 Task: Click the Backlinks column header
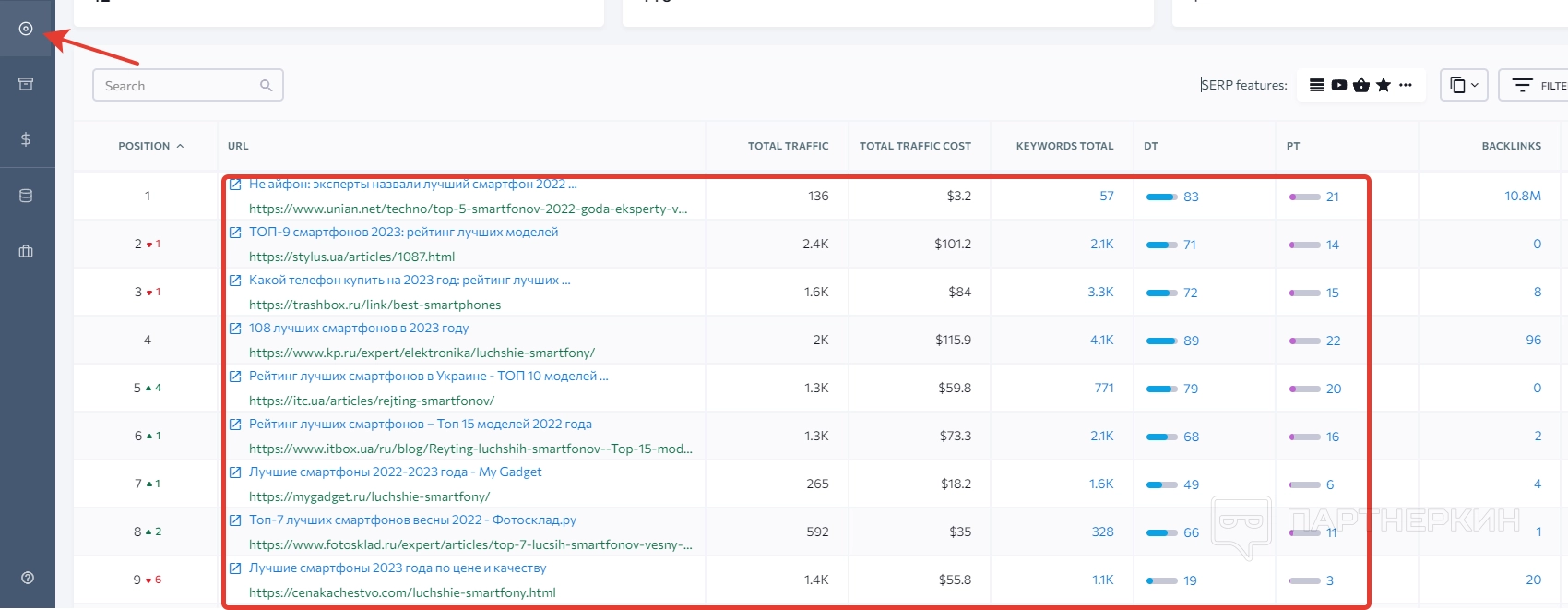click(x=1511, y=146)
